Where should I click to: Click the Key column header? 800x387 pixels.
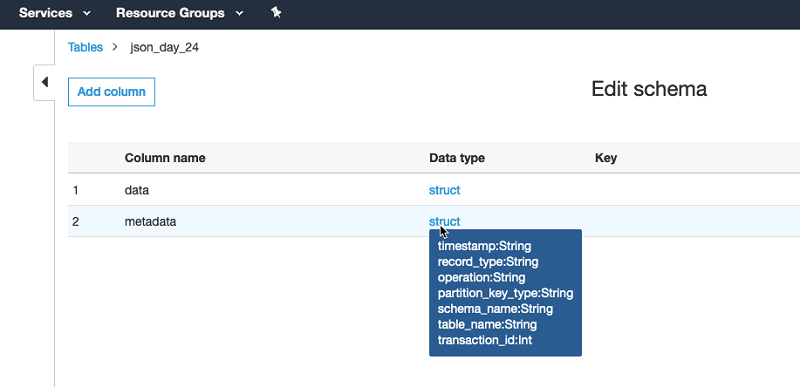[606, 158]
